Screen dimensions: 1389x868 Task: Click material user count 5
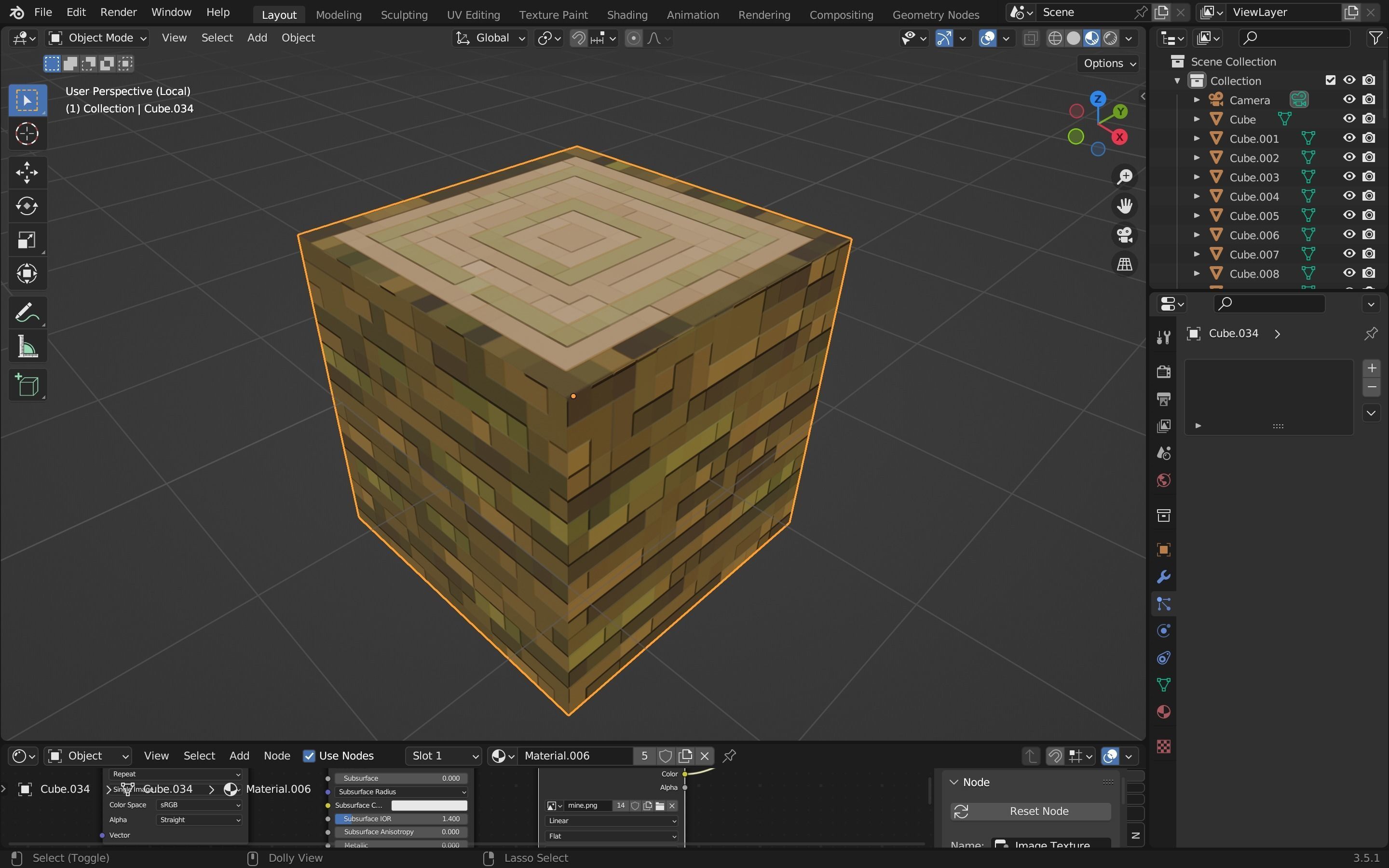tap(644, 756)
